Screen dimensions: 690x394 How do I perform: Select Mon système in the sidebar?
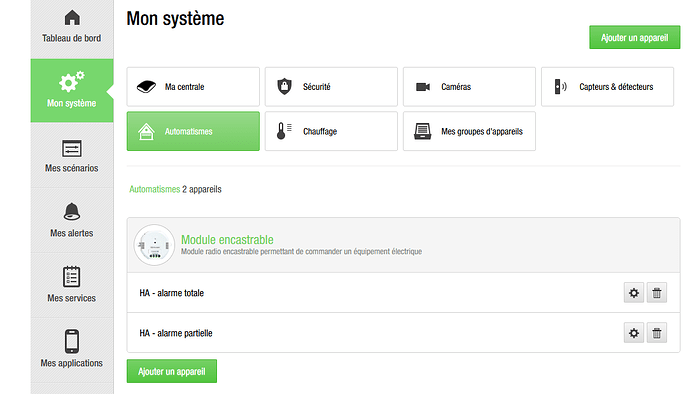tap(72, 91)
